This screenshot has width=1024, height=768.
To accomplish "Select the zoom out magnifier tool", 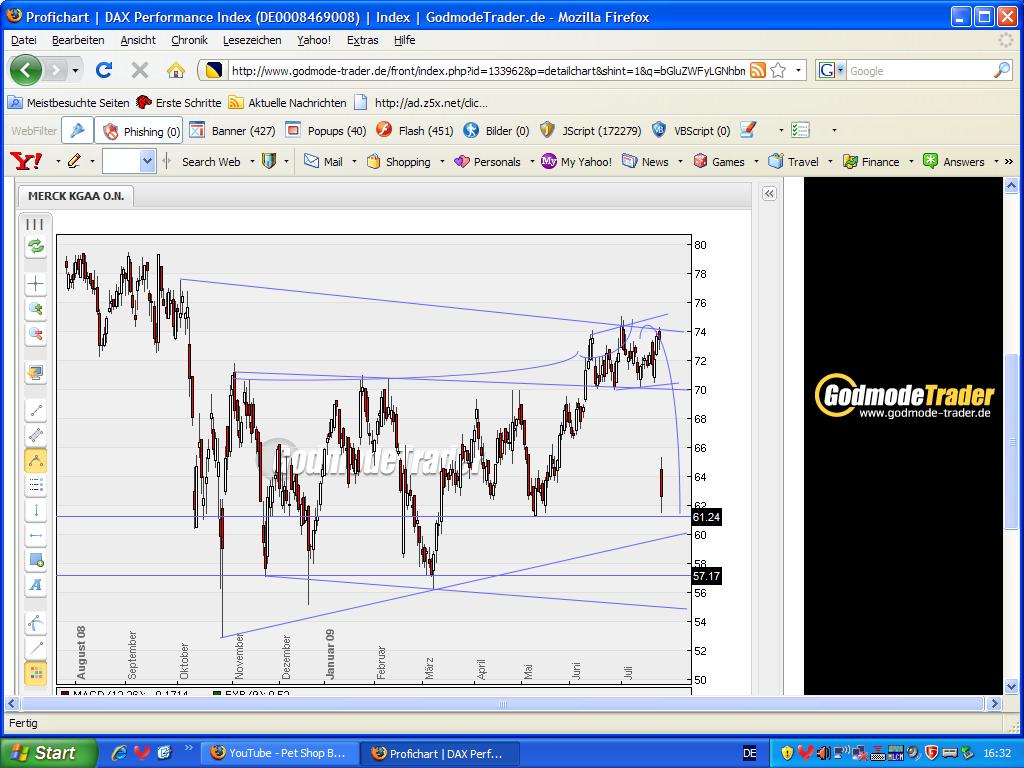I will pos(36,334).
